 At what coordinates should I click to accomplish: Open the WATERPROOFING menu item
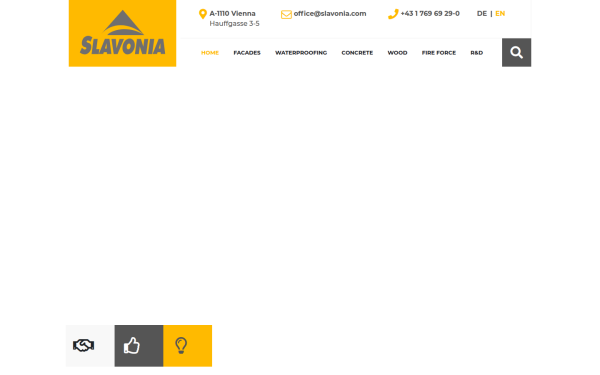[301, 53]
